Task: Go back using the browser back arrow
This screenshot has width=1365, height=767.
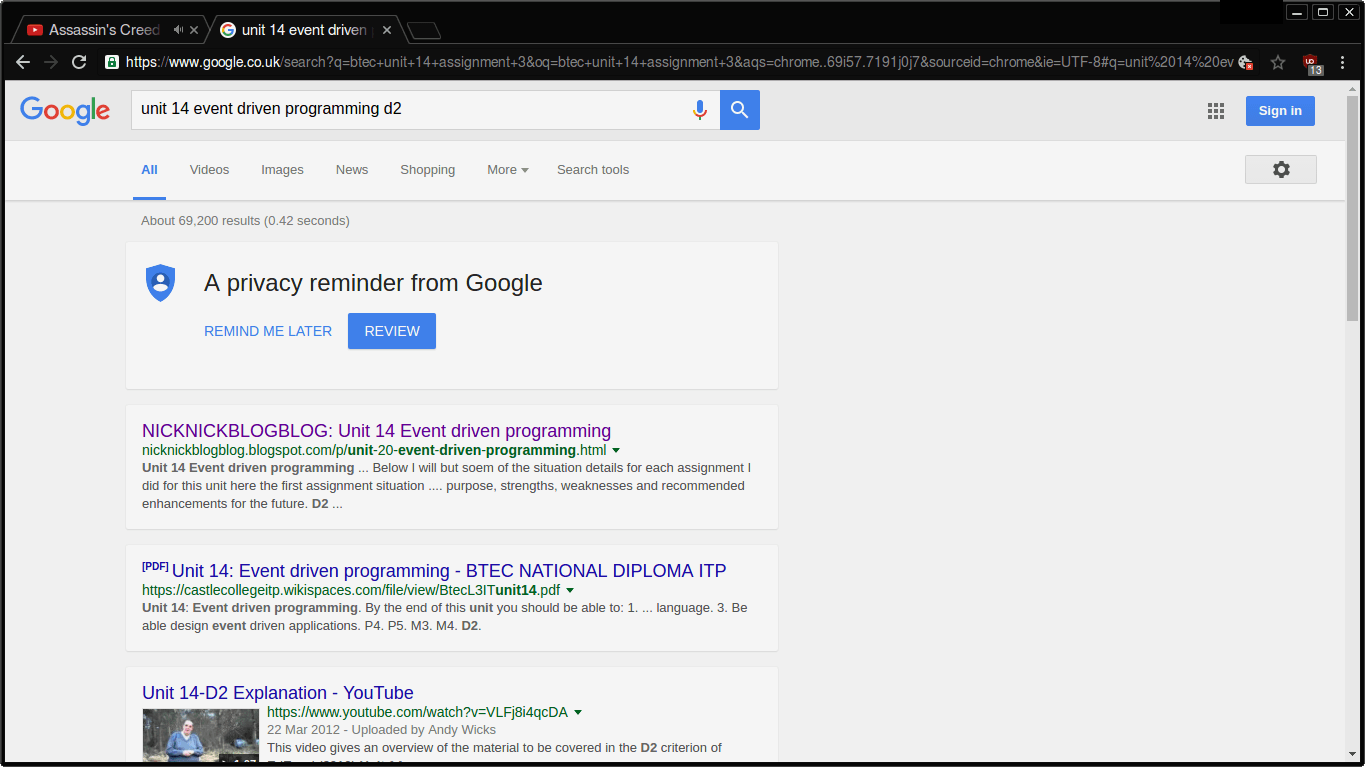Action: pos(23,62)
